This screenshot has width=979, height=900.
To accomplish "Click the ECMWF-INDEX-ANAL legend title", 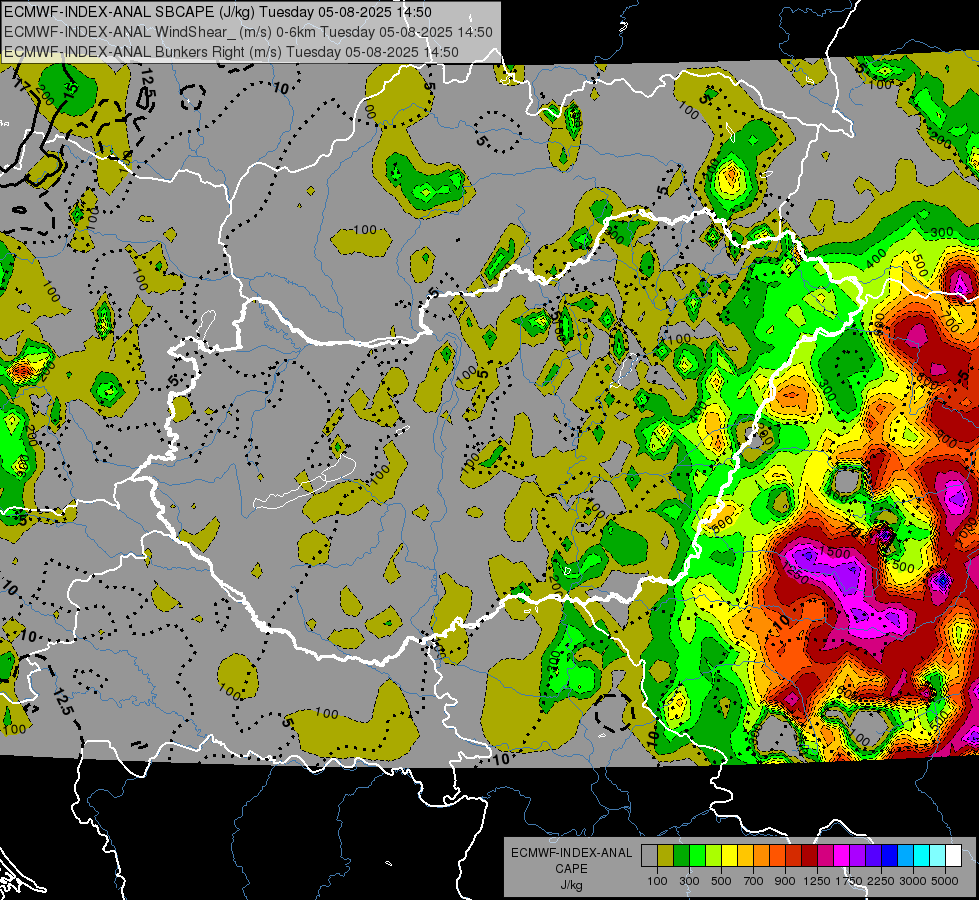I will 571,853.
